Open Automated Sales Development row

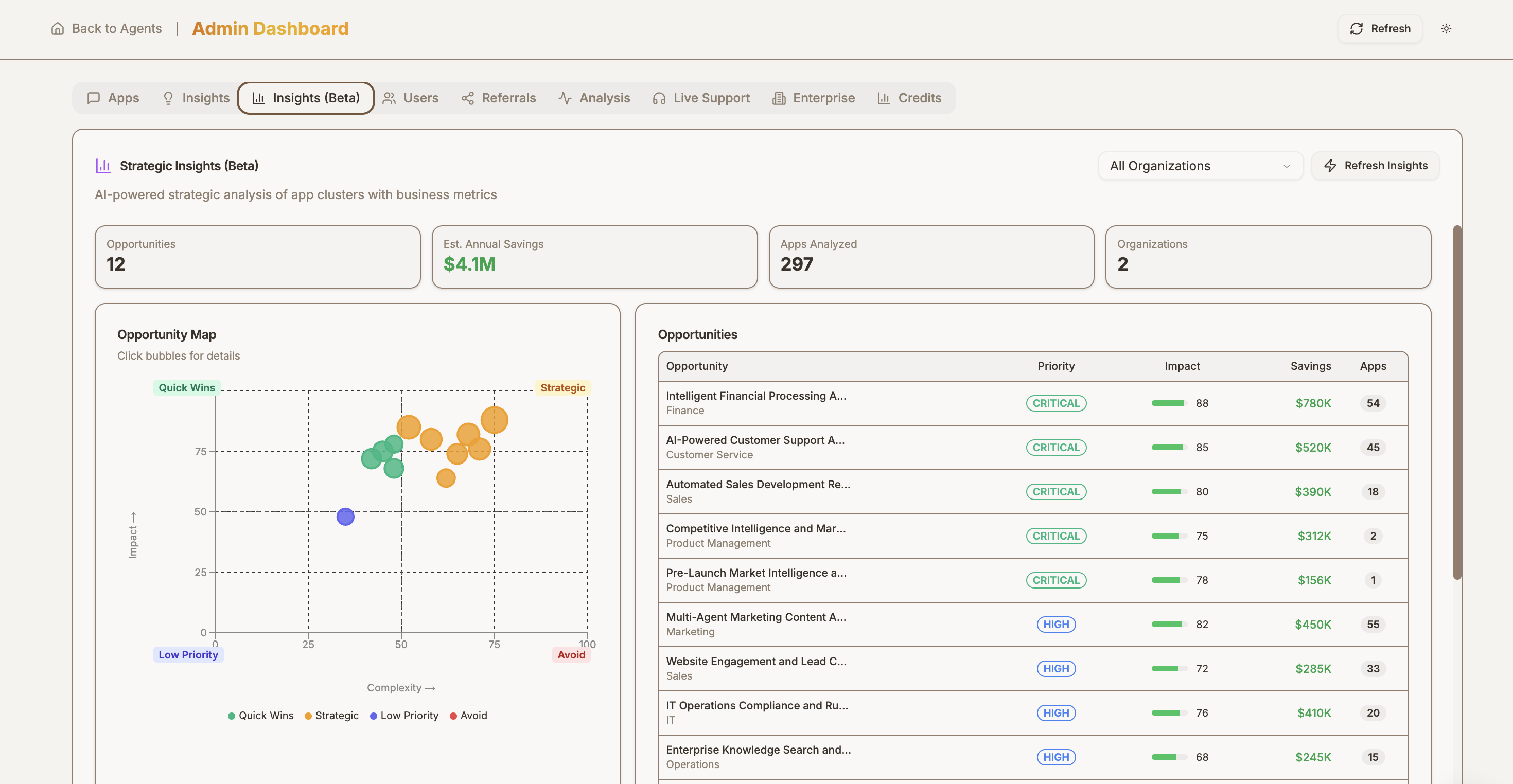(1032, 491)
